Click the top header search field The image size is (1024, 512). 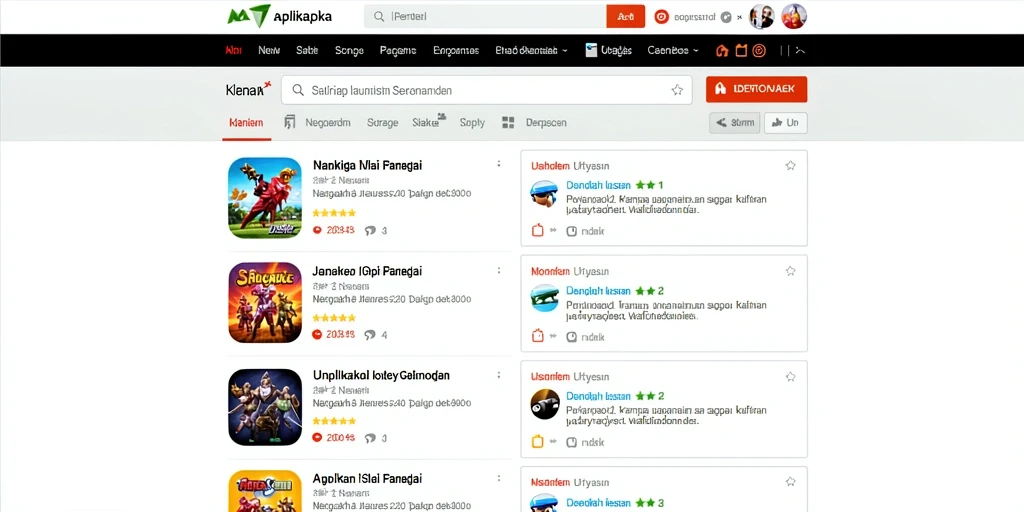pos(485,16)
